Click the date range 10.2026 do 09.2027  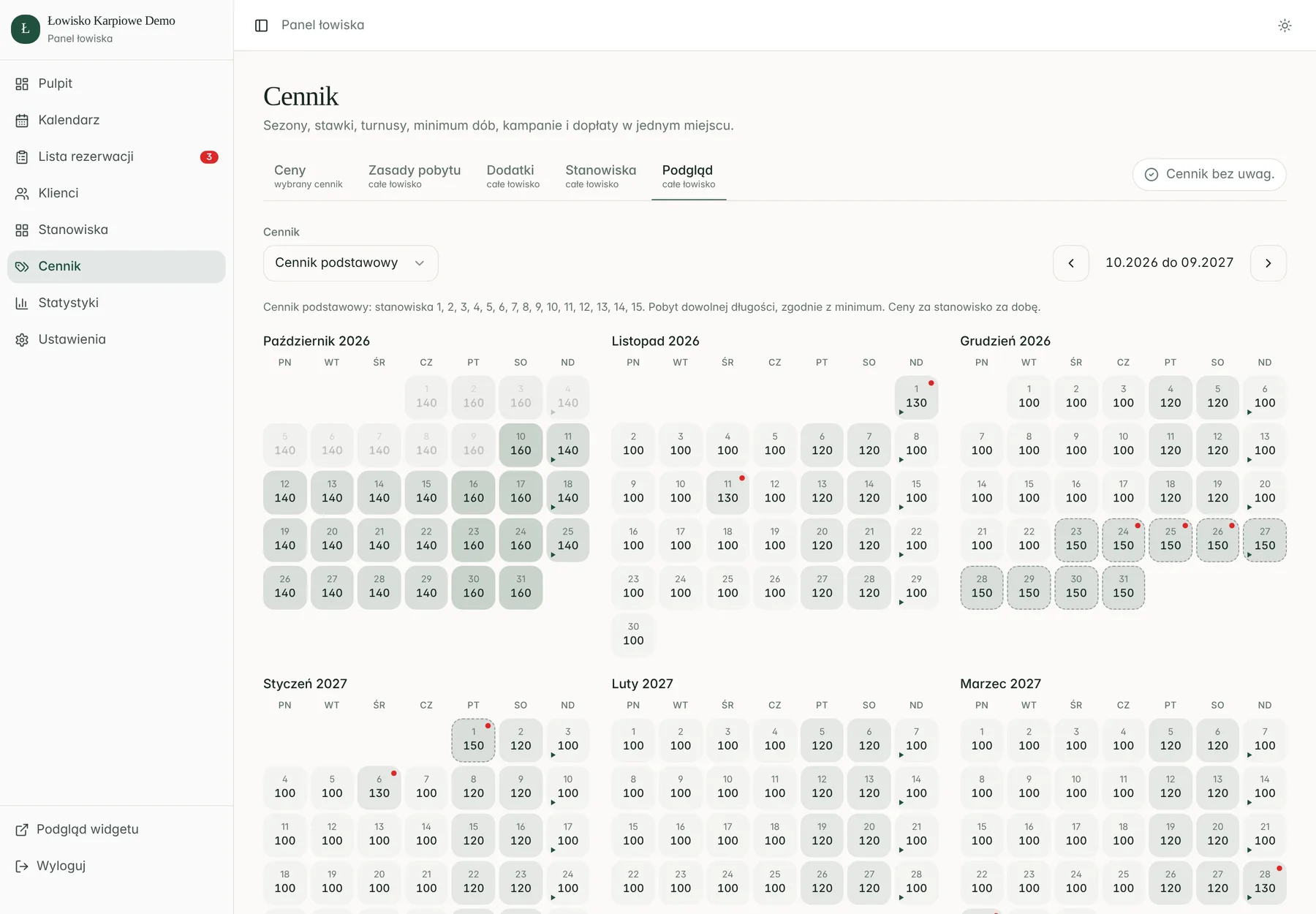pos(1169,263)
